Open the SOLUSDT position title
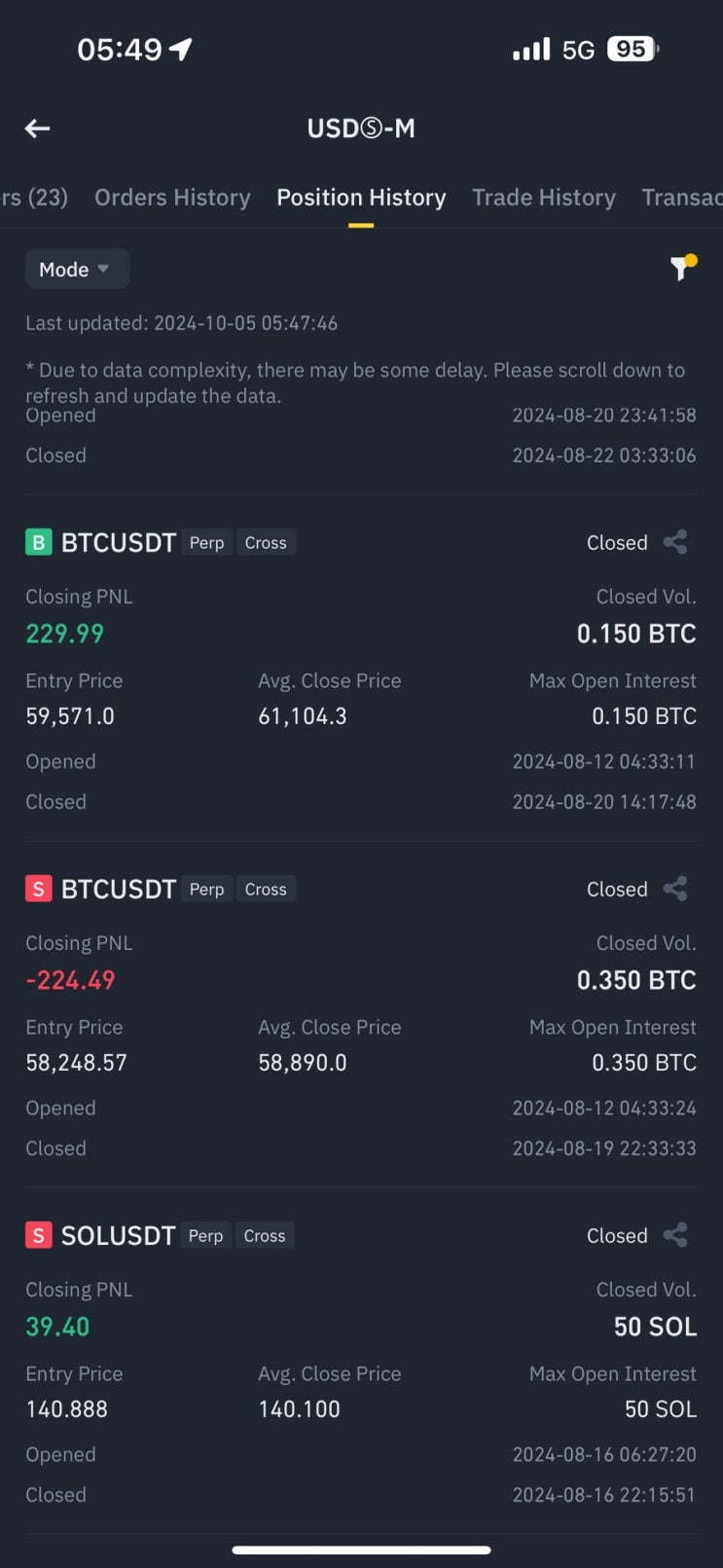723x1568 pixels. pyautogui.click(x=118, y=1235)
